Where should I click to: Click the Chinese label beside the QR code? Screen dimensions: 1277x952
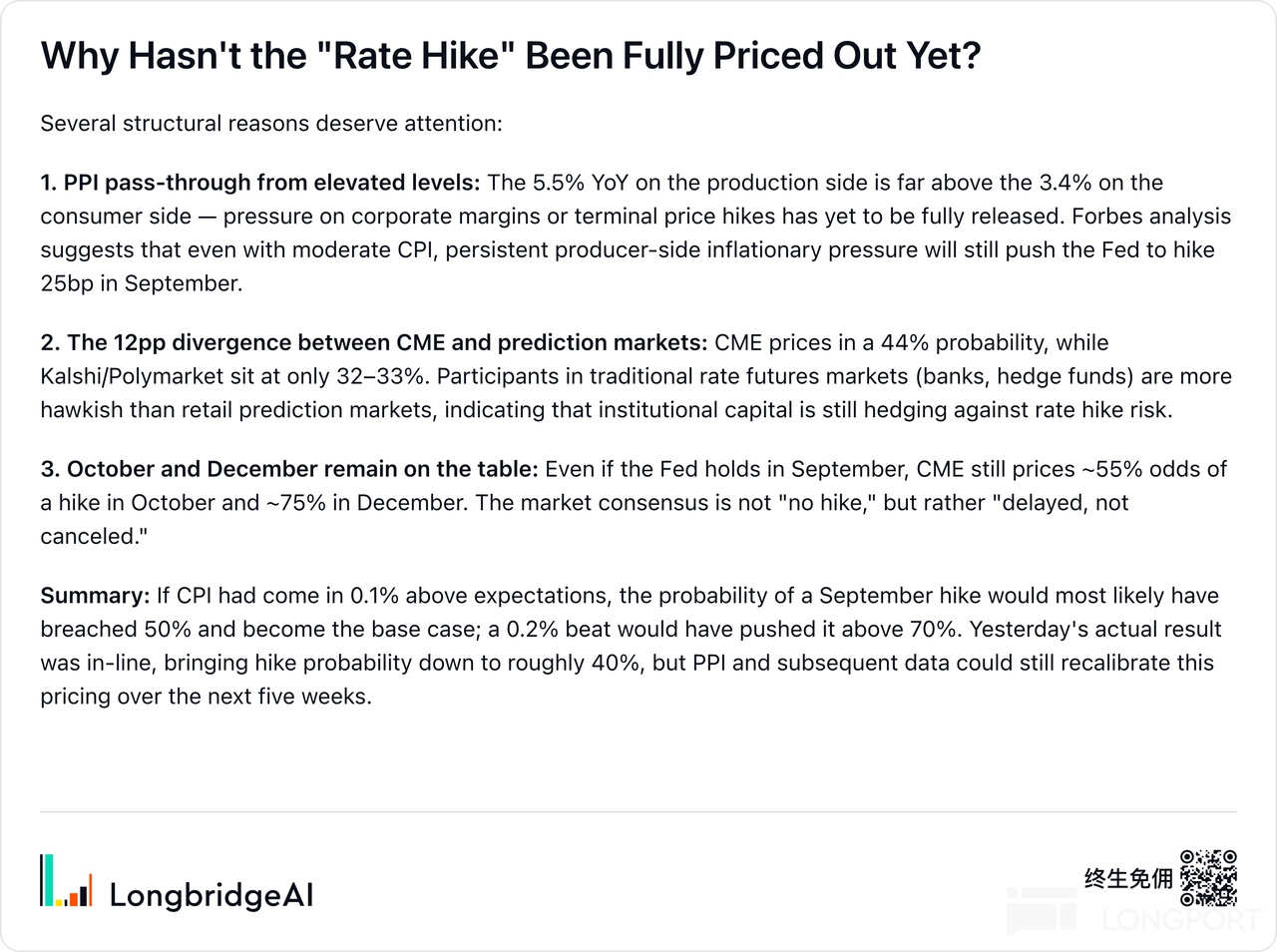(x=1128, y=878)
